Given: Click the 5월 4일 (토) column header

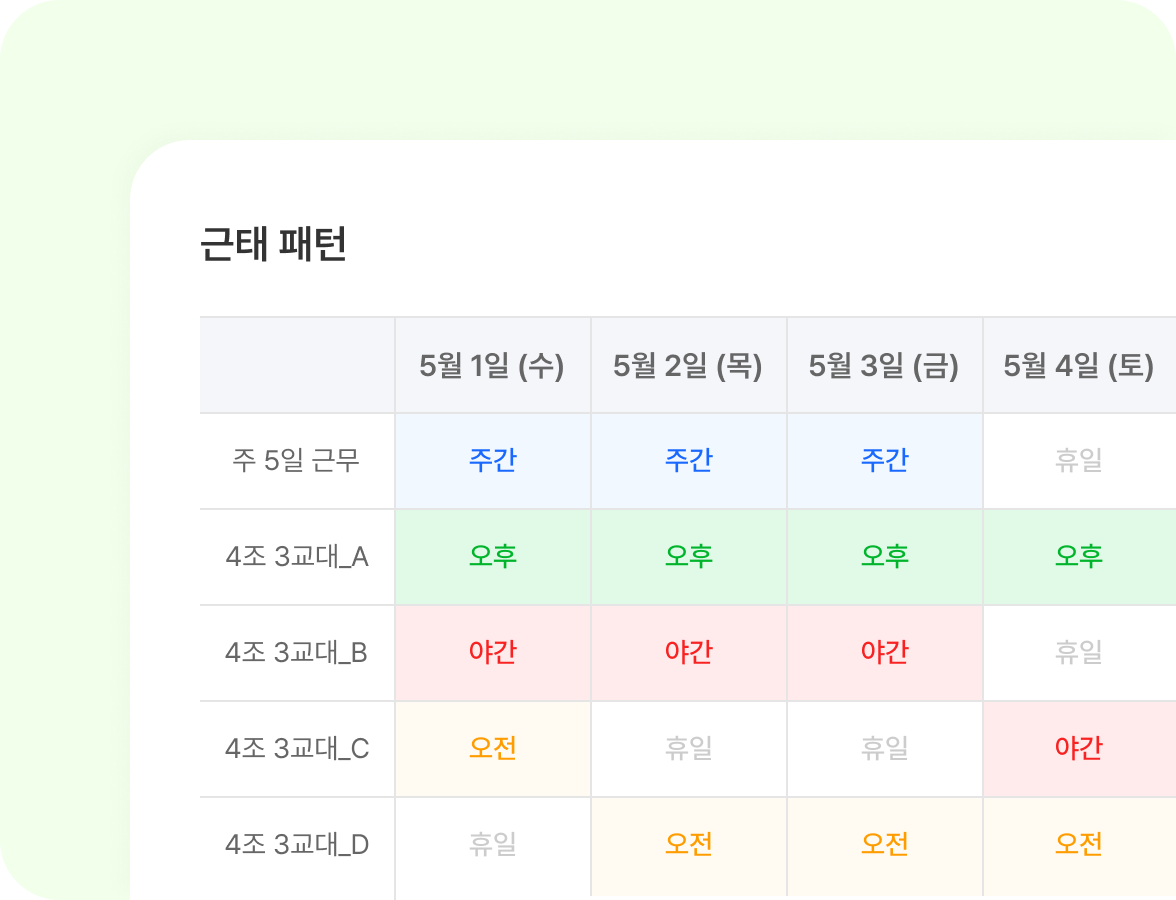Looking at the screenshot, I should [1078, 366].
